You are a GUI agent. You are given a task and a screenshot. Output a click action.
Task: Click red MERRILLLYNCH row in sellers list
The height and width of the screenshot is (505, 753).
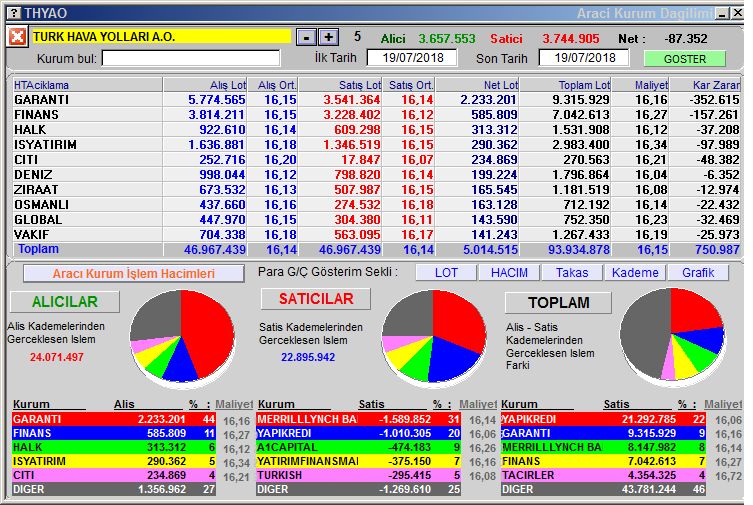click(358, 419)
